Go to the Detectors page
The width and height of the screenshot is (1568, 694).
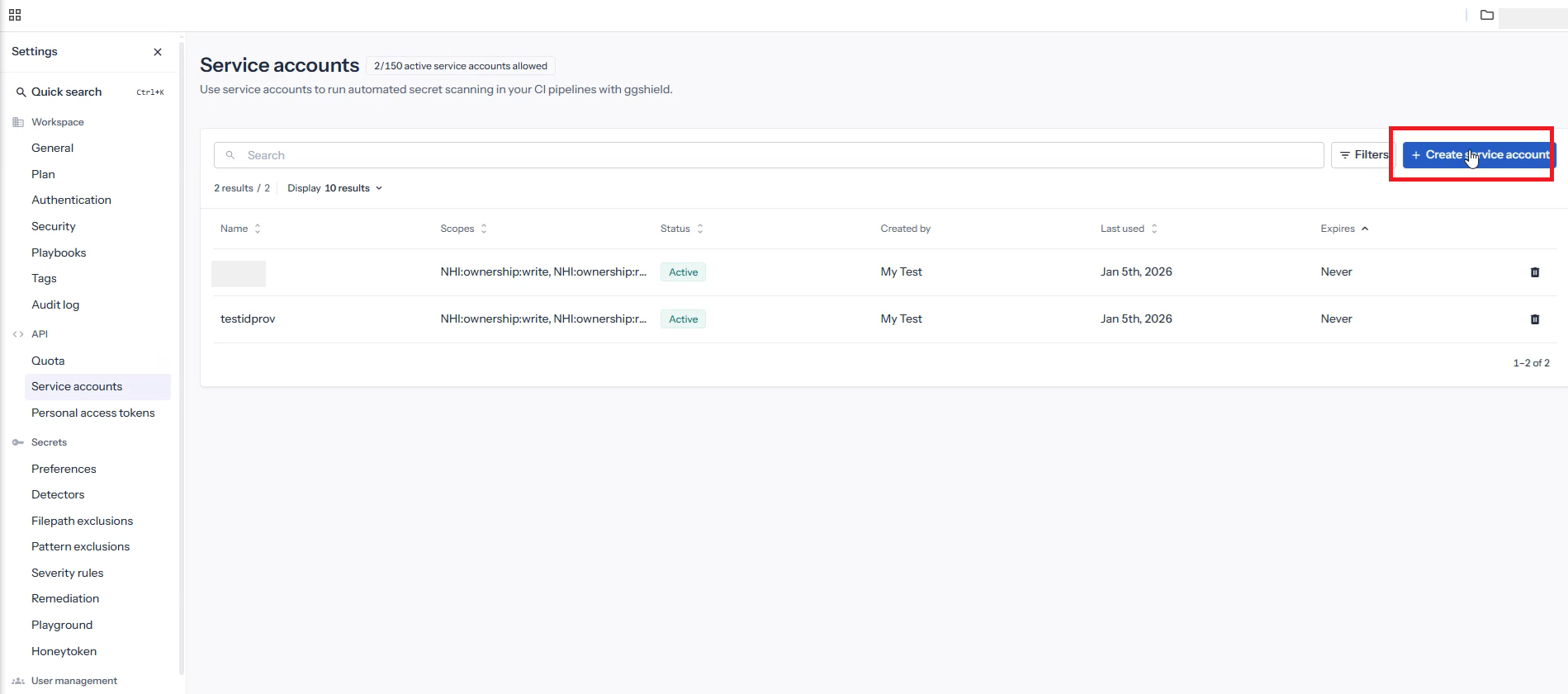pyautogui.click(x=58, y=494)
